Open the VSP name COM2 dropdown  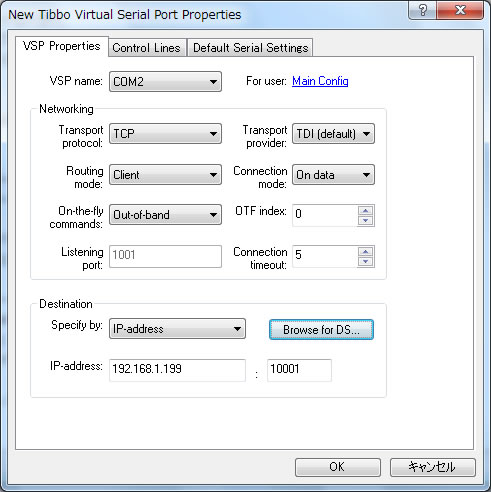point(165,81)
